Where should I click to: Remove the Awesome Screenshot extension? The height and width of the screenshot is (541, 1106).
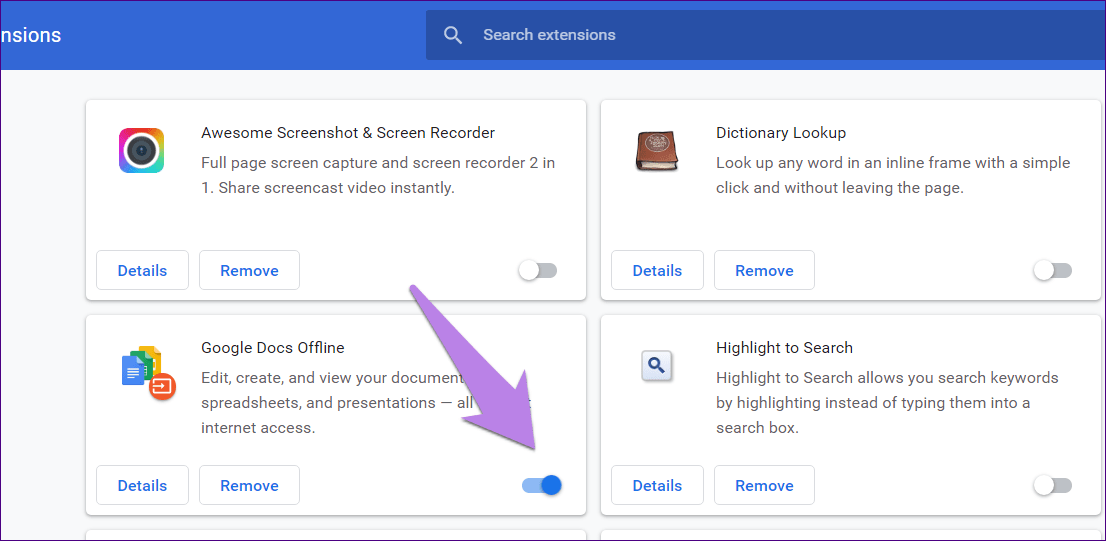(249, 270)
